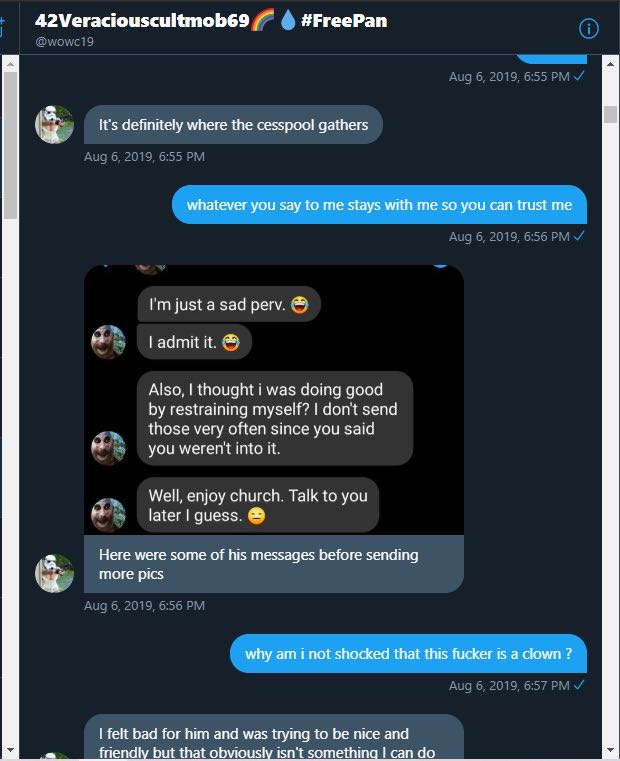The height and width of the screenshot is (761, 620).
Task: Click the down arrow on right scrollbar
Action: [x=610, y=750]
